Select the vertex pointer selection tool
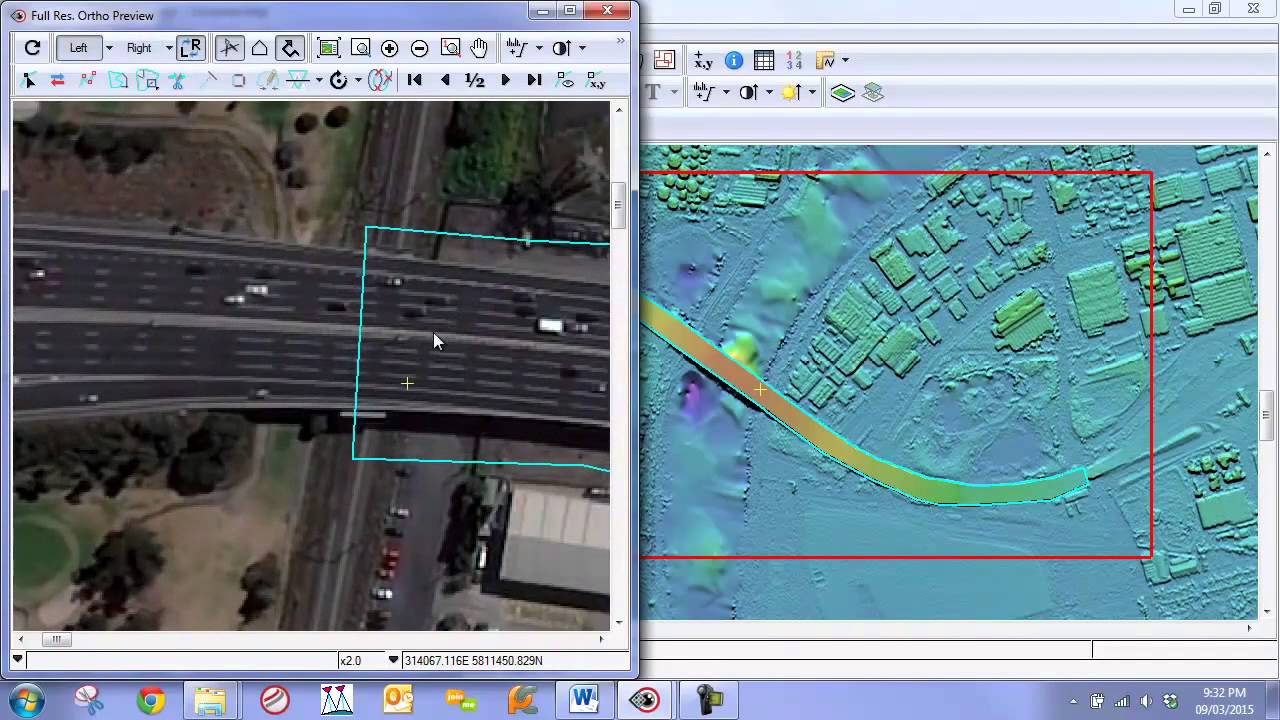Screen dimensions: 1280x720 [29, 80]
